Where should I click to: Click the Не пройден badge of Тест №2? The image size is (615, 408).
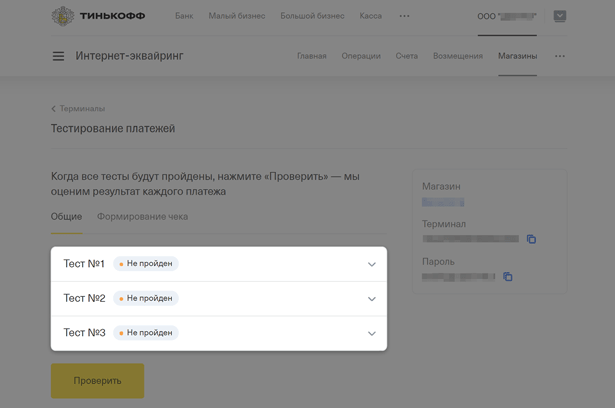click(146, 298)
